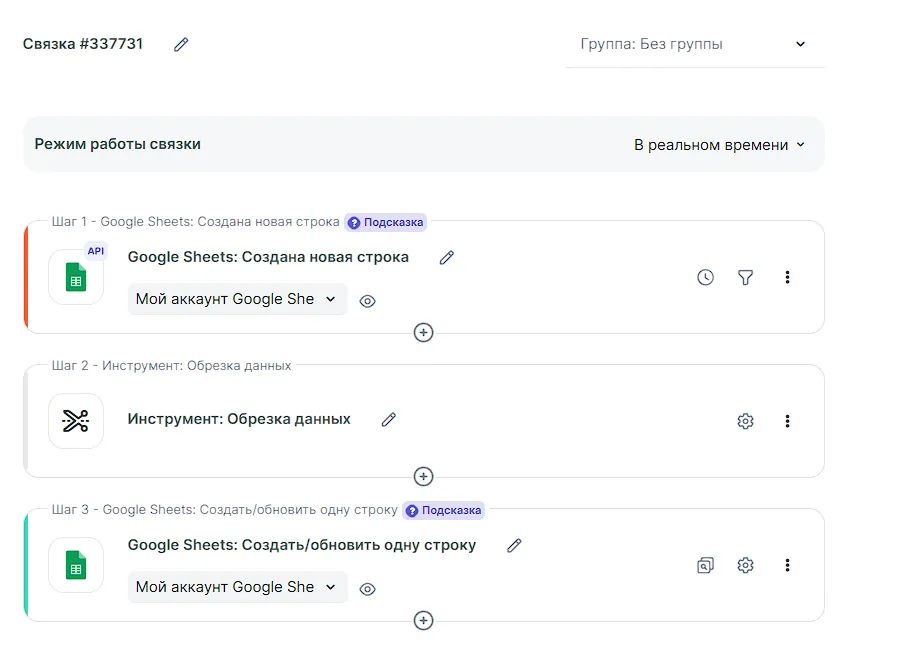Open account dropdown in step 1
The height and width of the screenshot is (667, 902).
tap(237, 299)
